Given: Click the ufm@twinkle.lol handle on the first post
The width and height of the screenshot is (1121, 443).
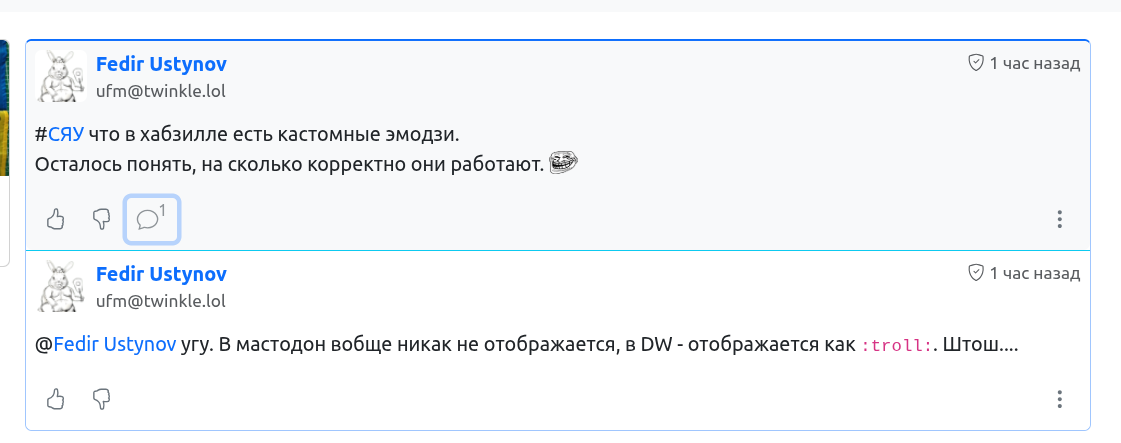Looking at the screenshot, I should [160, 91].
